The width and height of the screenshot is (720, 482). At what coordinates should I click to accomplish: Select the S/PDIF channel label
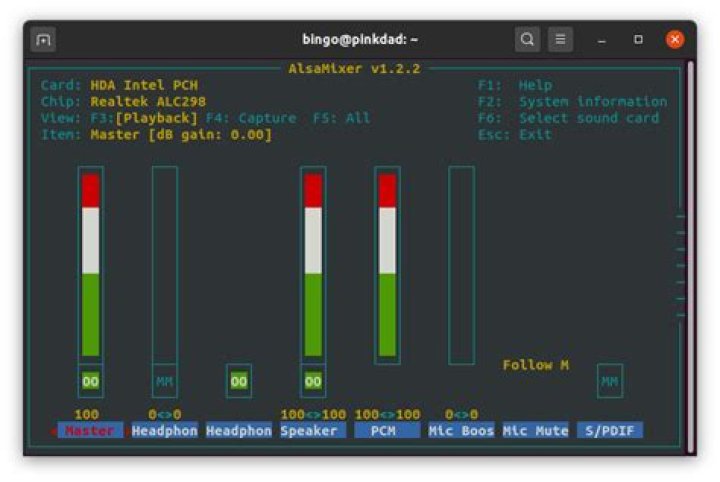click(610, 431)
